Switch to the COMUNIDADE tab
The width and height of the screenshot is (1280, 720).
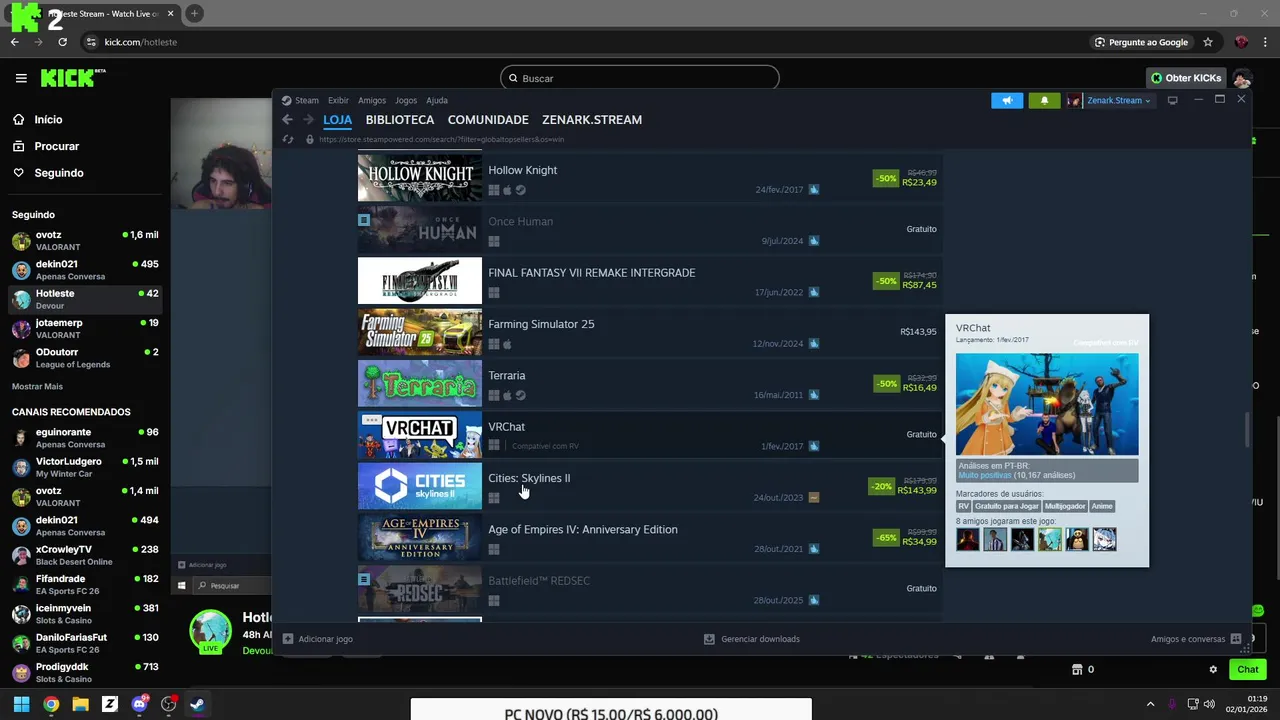click(x=488, y=120)
